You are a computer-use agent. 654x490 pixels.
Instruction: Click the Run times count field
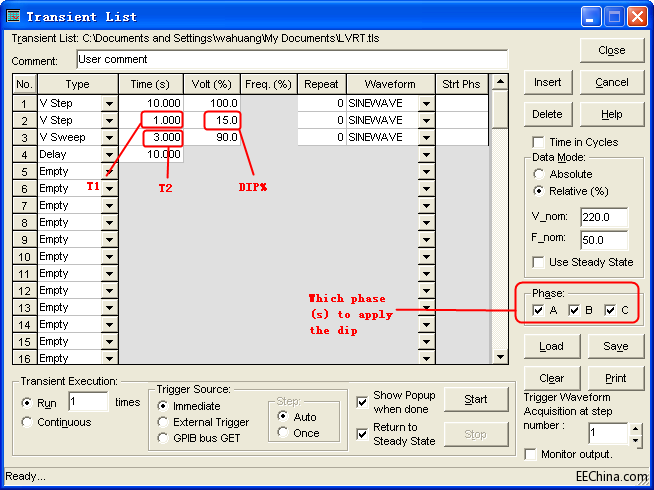88,402
